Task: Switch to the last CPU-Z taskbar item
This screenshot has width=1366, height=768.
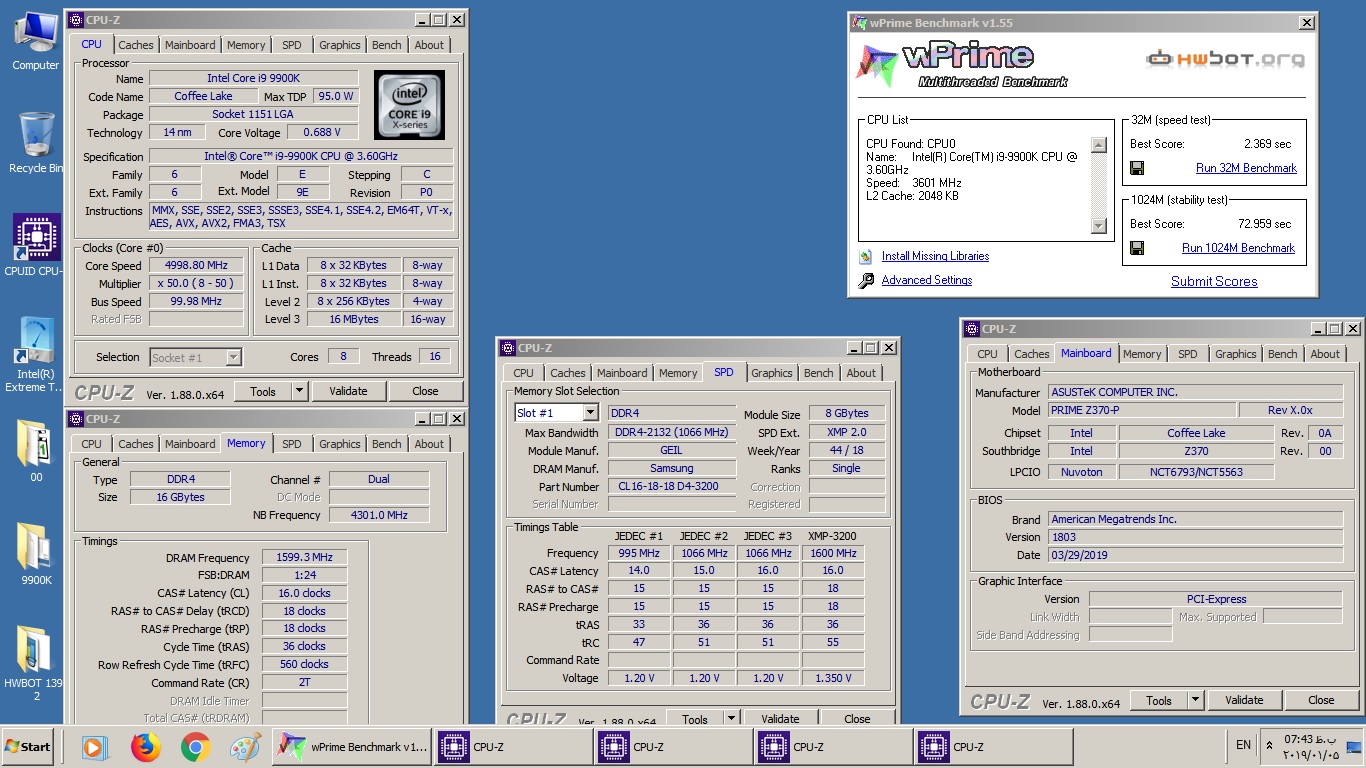Action: (x=992, y=747)
